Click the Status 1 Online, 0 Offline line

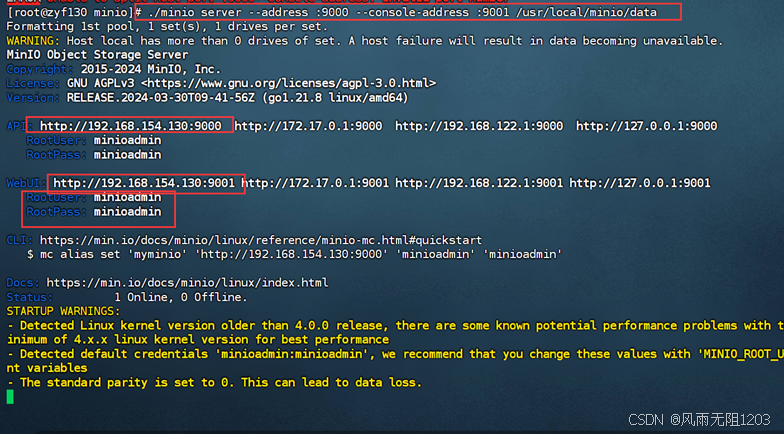click(127, 298)
